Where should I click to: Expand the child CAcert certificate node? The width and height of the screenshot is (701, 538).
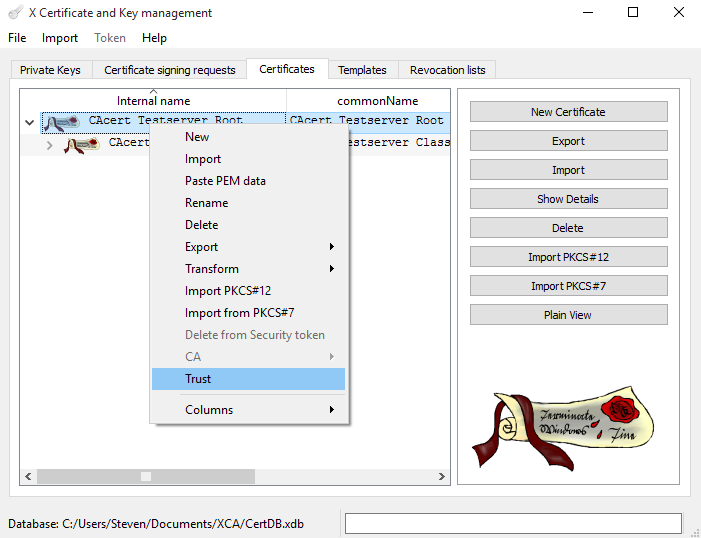49,145
